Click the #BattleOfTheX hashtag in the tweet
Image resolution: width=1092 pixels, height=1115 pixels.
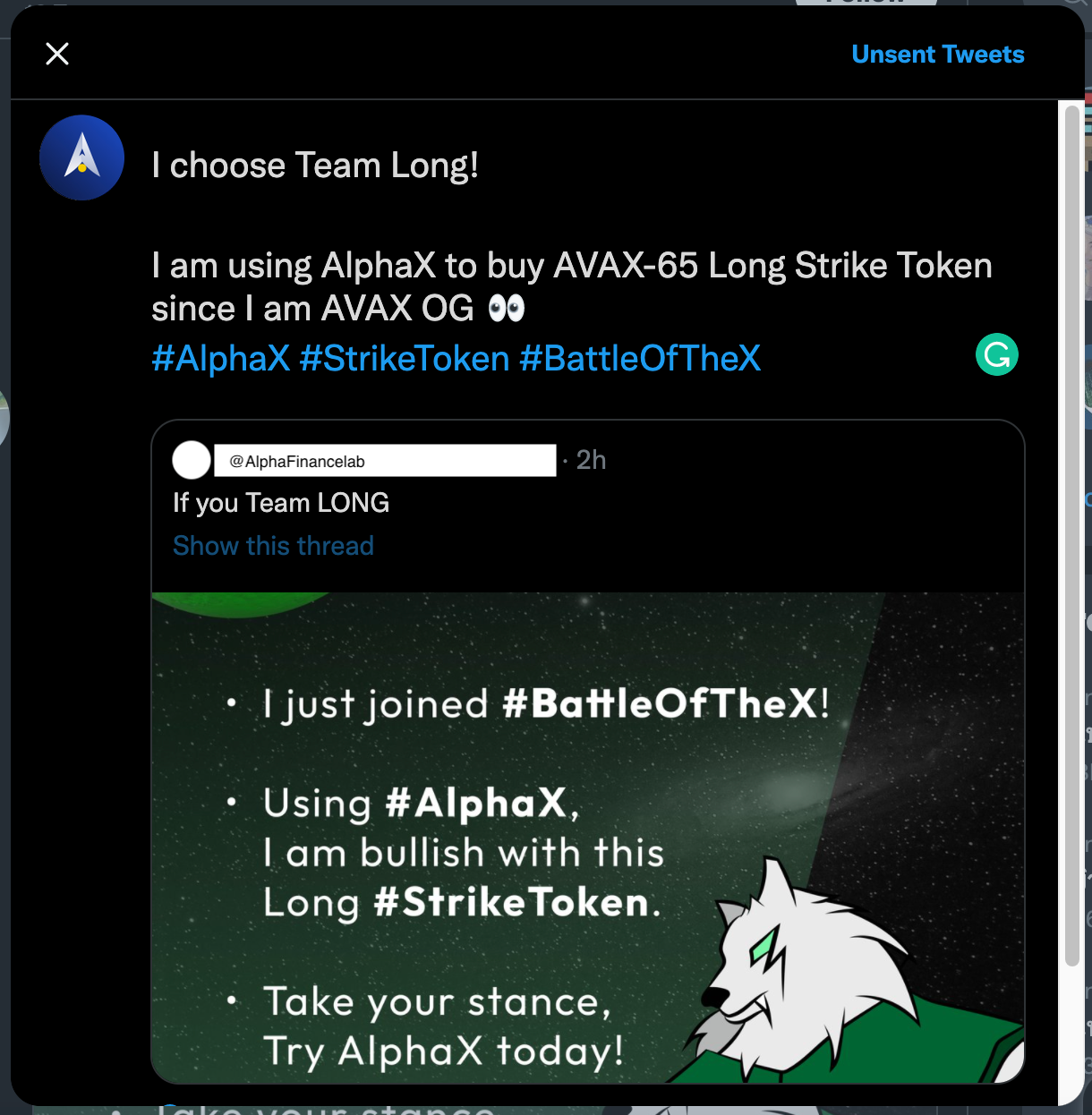pyautogui.click(x=640, y=359)
